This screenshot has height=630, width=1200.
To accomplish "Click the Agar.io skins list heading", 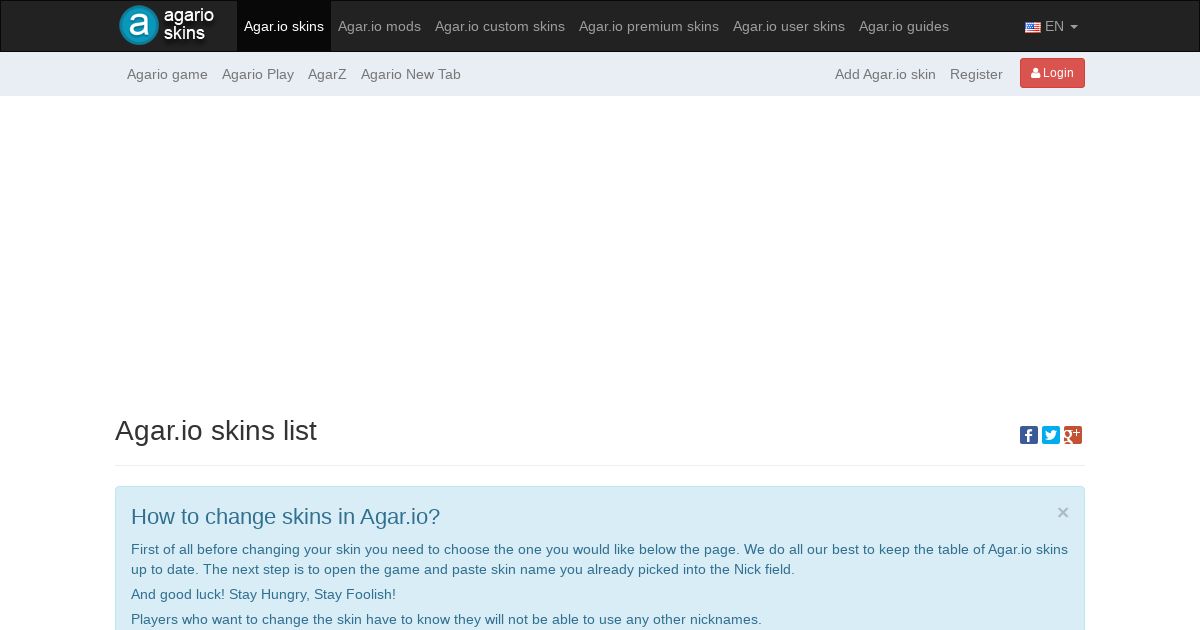I will [216, 431].
